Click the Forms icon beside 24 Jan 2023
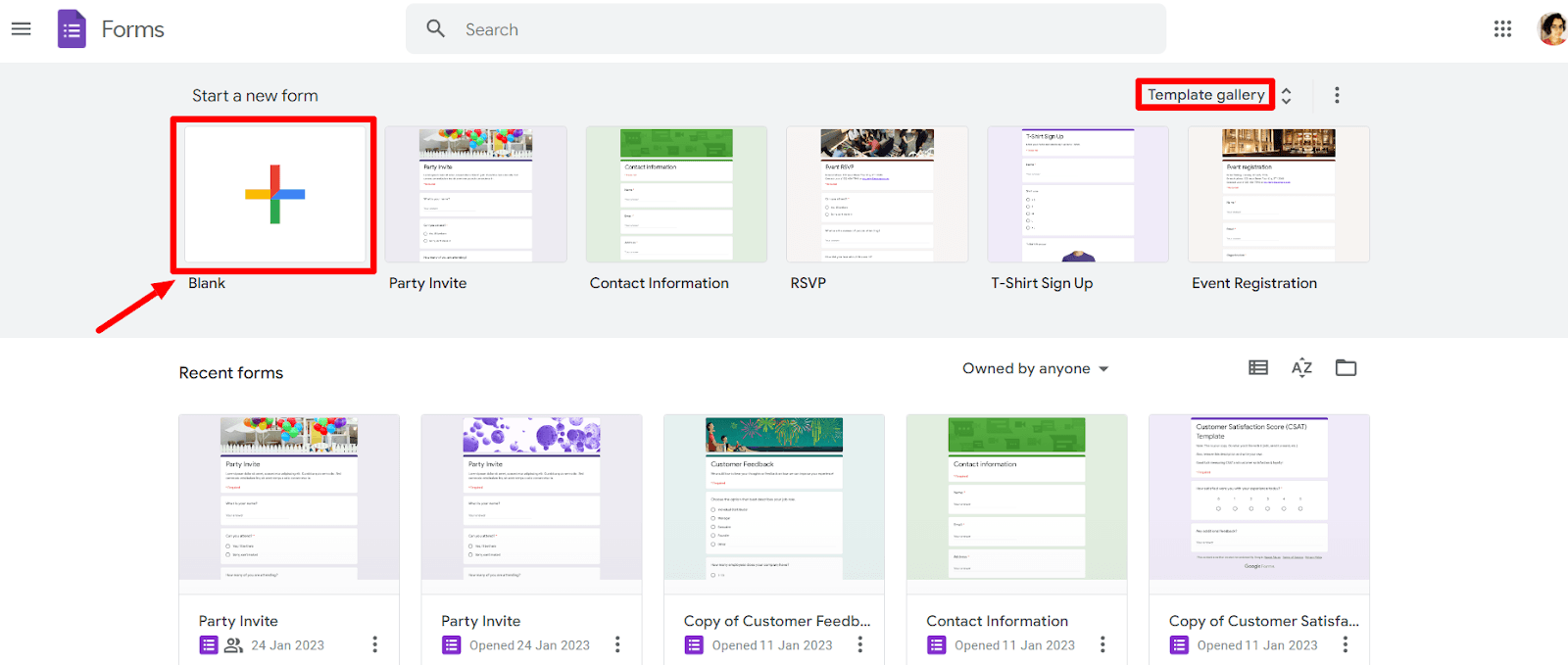 coord(208,645)
